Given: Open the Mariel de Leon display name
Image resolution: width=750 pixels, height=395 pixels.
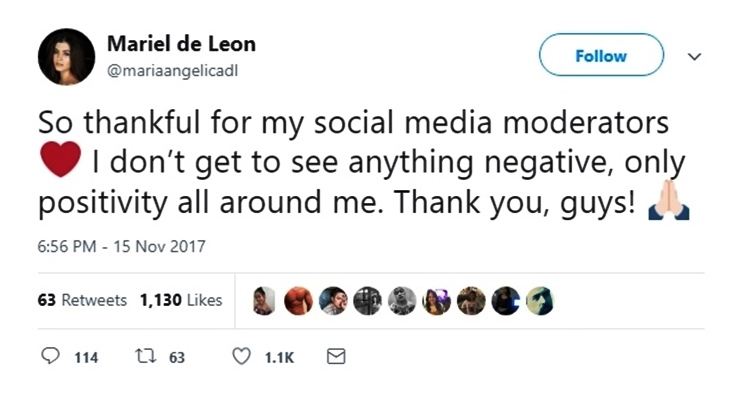Looking at the screenshot, I should (x=181, y=44).
